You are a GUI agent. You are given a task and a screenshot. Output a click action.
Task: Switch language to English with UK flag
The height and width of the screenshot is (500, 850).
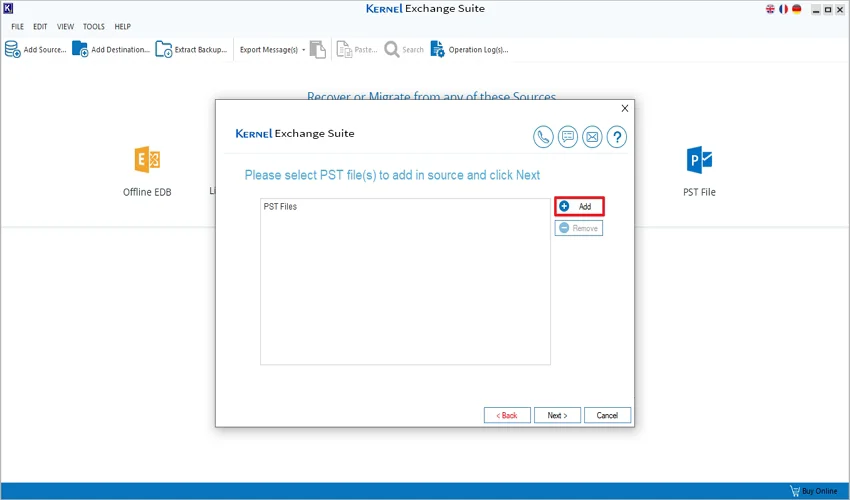click(770, 9)
